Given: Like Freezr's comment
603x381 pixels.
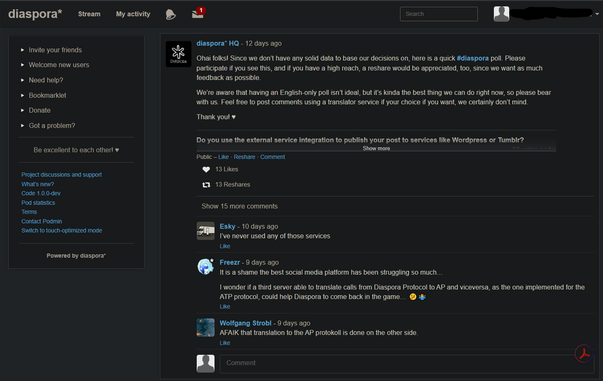Looking at the screenshot, I should pos(225,306).
